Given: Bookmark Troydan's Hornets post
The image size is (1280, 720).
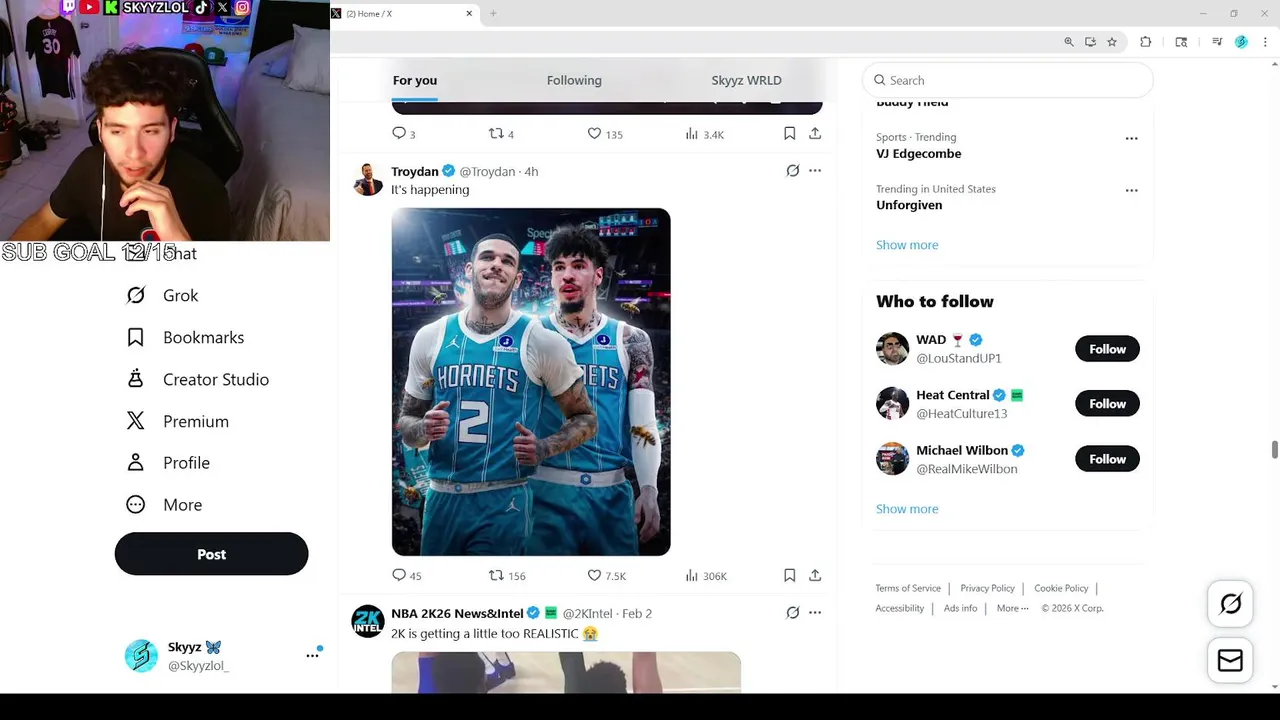Looking at the screenshot, I should tap(789, 575).
